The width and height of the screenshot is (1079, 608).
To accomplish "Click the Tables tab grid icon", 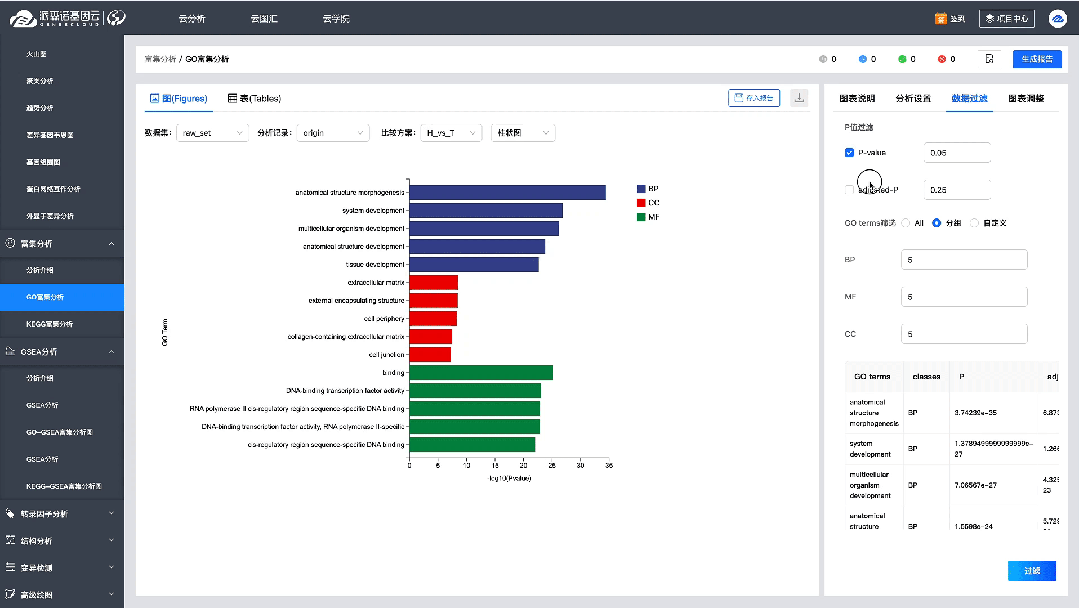I will pos(232,98).
